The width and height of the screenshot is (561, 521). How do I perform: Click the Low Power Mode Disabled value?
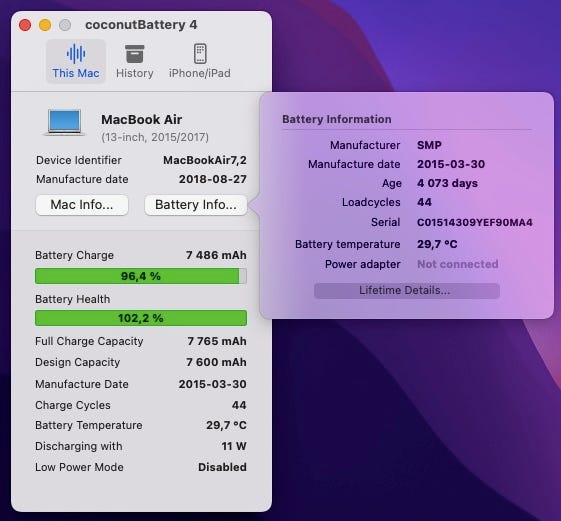pos(222,467)
